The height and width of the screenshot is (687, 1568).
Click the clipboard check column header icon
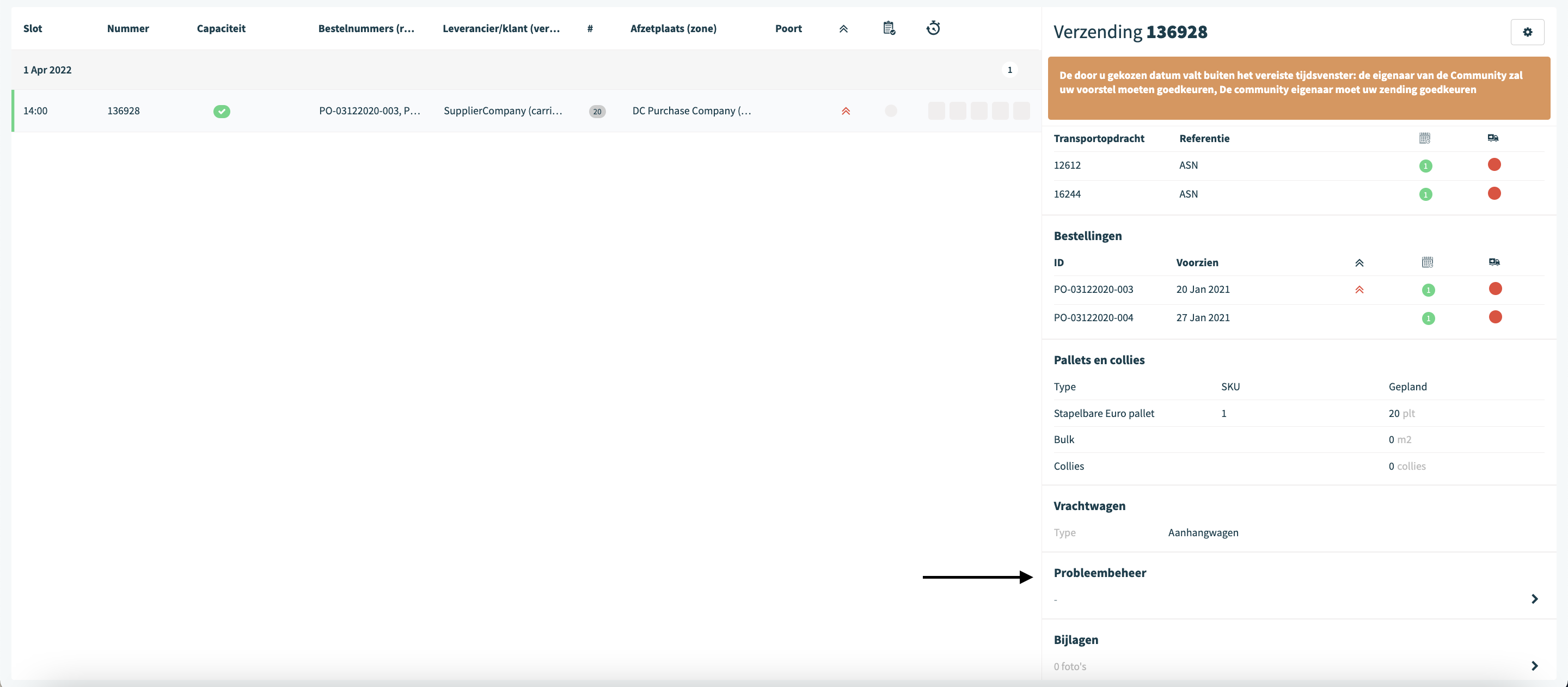click(x=889, y=28)
